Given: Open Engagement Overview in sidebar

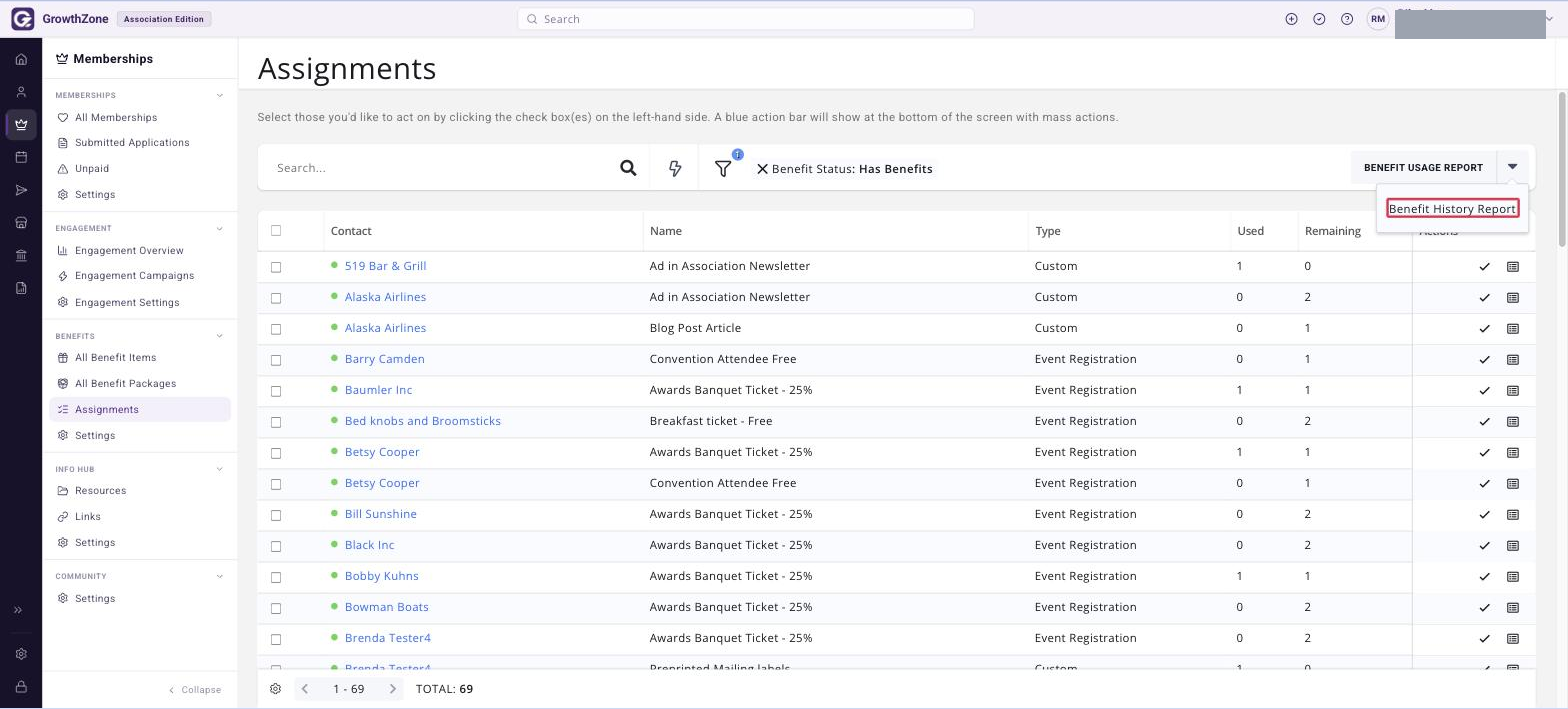Looking at the screenshot, I should tap(129, 251).
